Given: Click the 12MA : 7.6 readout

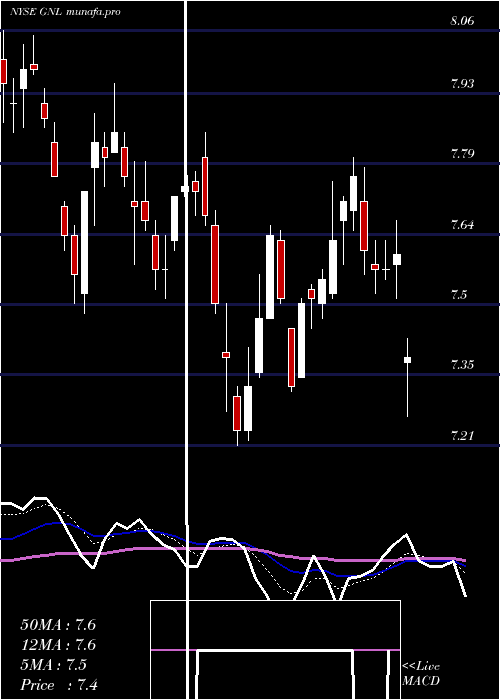Looking at the screenshot, I should pyautogui.click(x=58, y=645).
